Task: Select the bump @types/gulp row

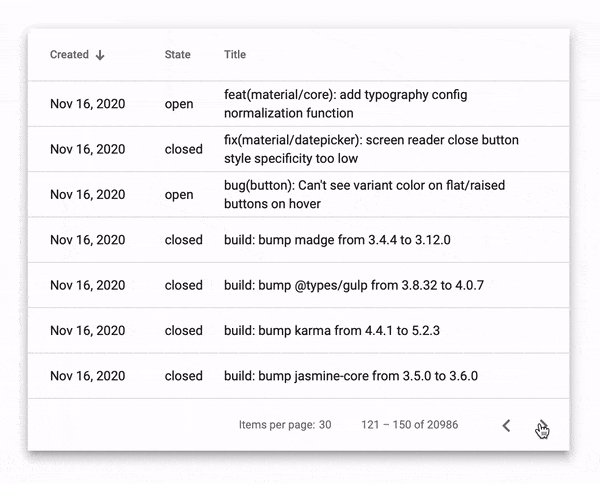Action: click(x=354, y=285)
